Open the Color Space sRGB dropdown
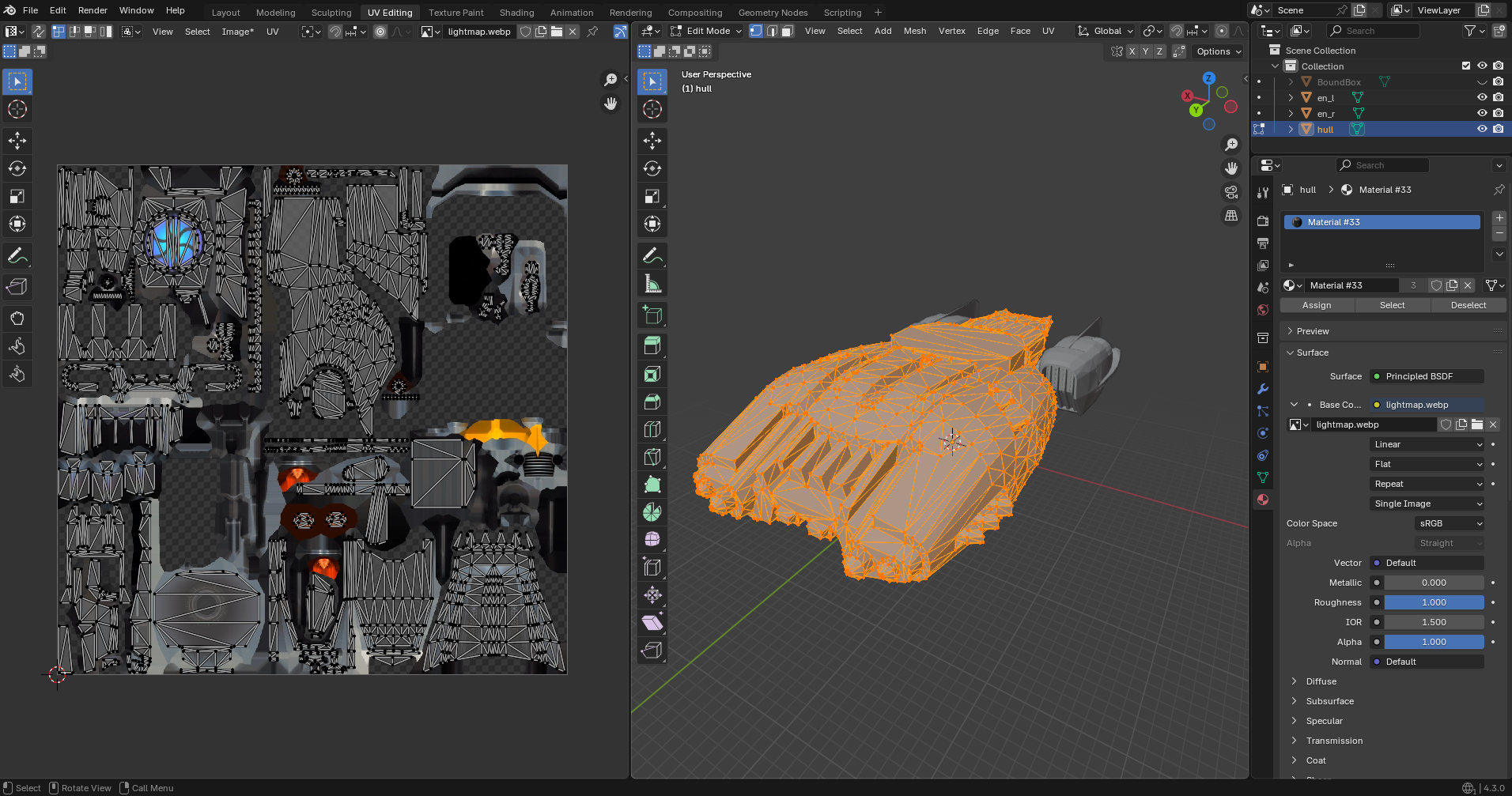1512x796 pixels. tap(1449, 523)
